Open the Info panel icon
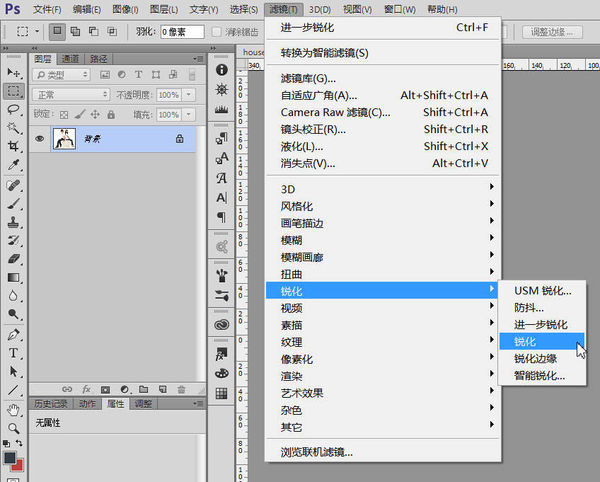This screenshot has height=482, width=600. (x=222, y=70)
